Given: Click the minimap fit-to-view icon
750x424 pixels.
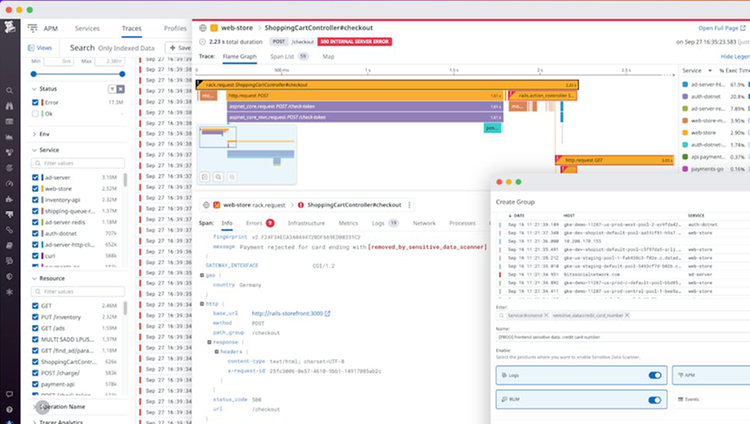Looking at the screenshot, I should [205, 177].
